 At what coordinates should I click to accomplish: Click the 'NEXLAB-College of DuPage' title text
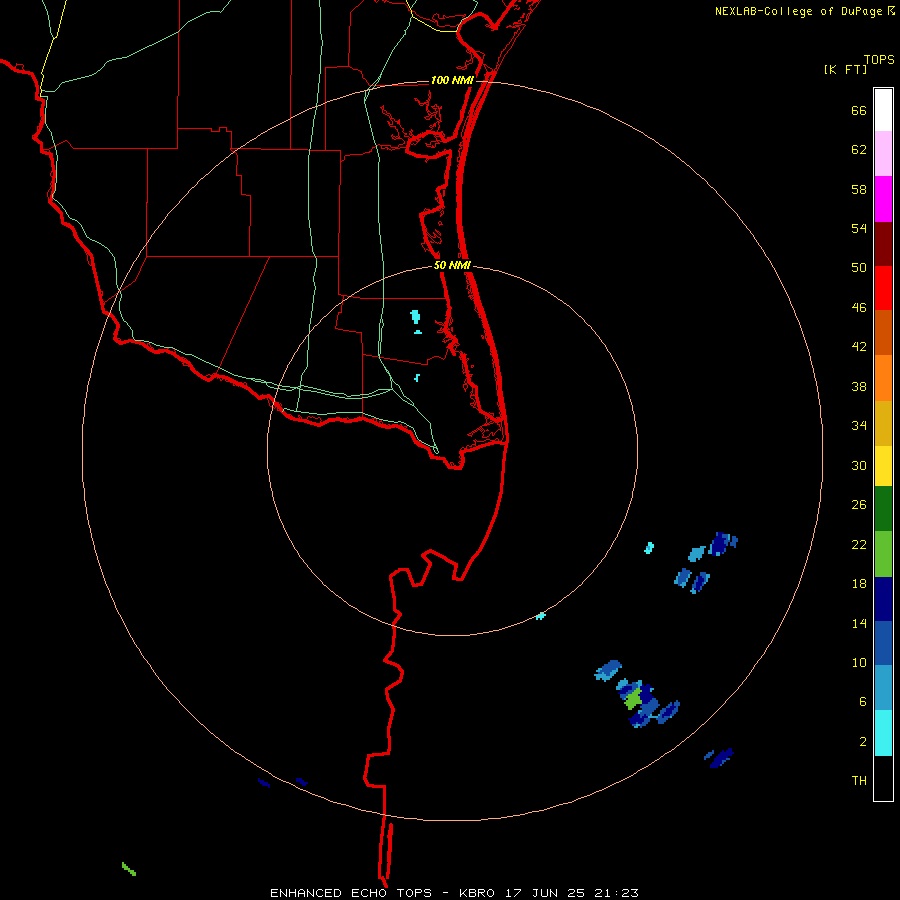pos(798,11)
